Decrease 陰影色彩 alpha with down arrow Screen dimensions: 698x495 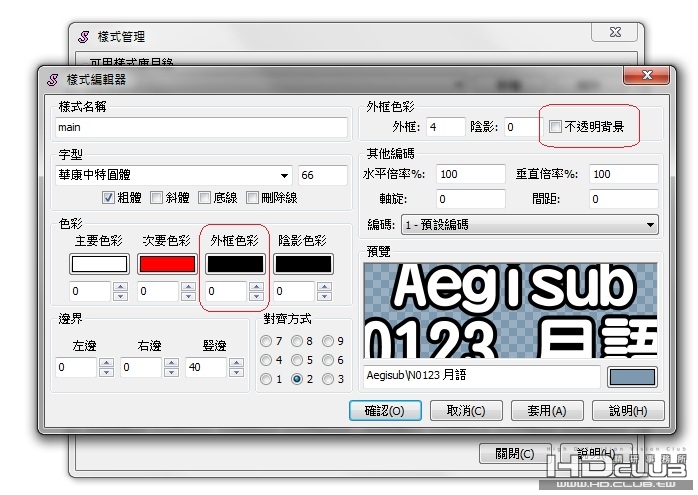[x=325, y=296]
